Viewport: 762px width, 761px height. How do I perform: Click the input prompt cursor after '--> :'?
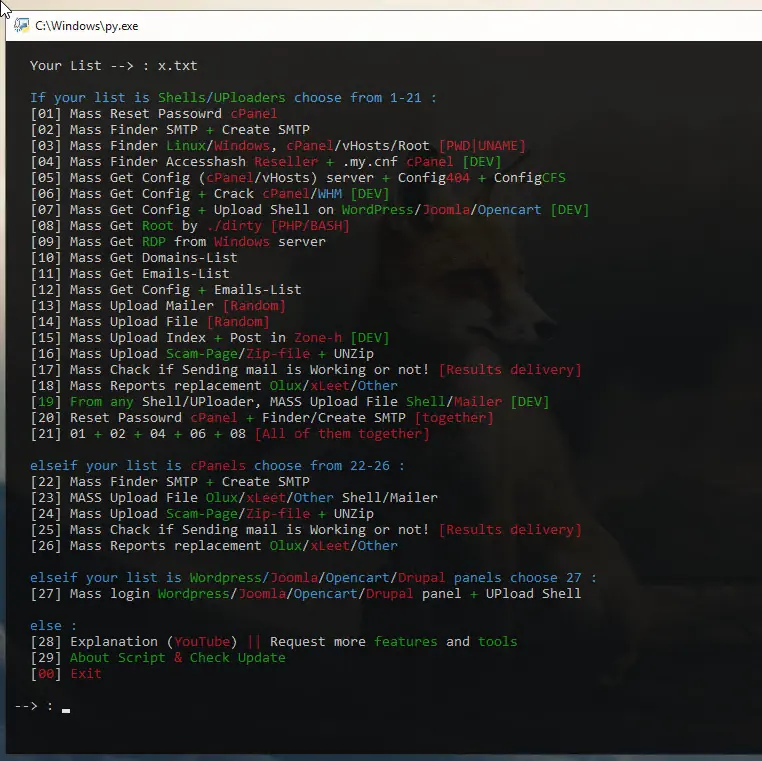coord(66,710)
